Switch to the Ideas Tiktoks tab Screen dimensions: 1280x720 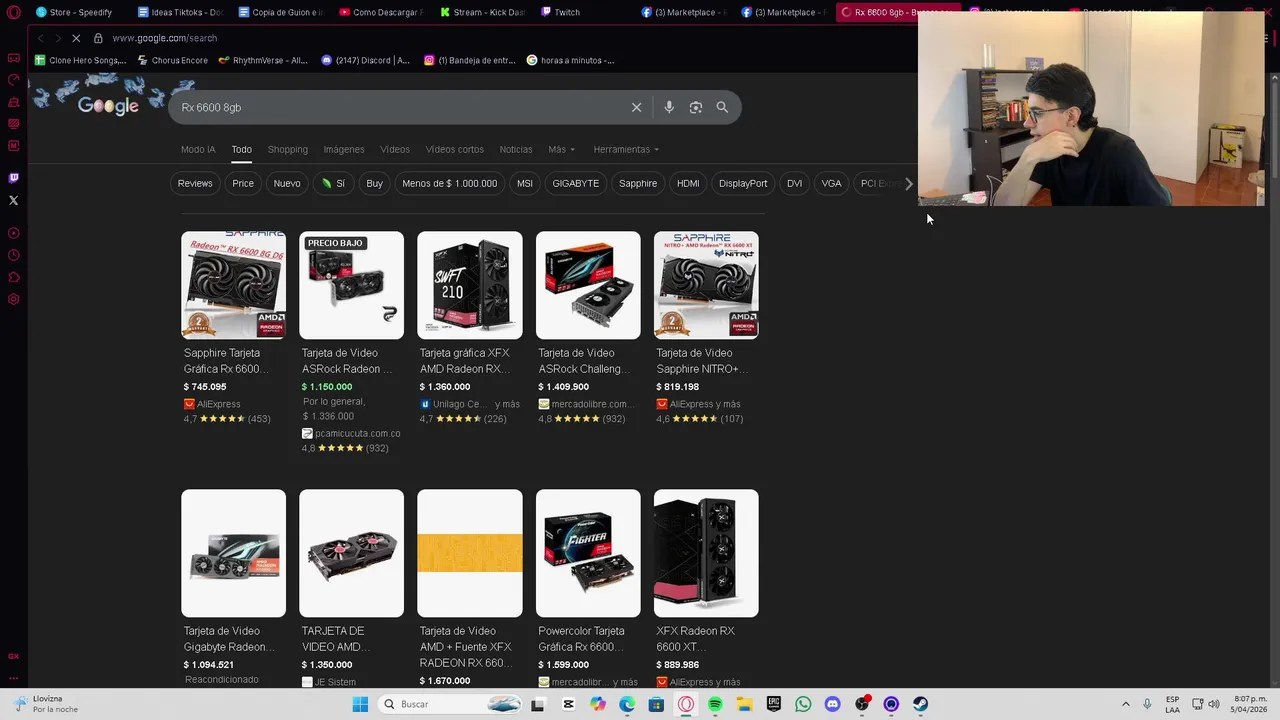180,12
